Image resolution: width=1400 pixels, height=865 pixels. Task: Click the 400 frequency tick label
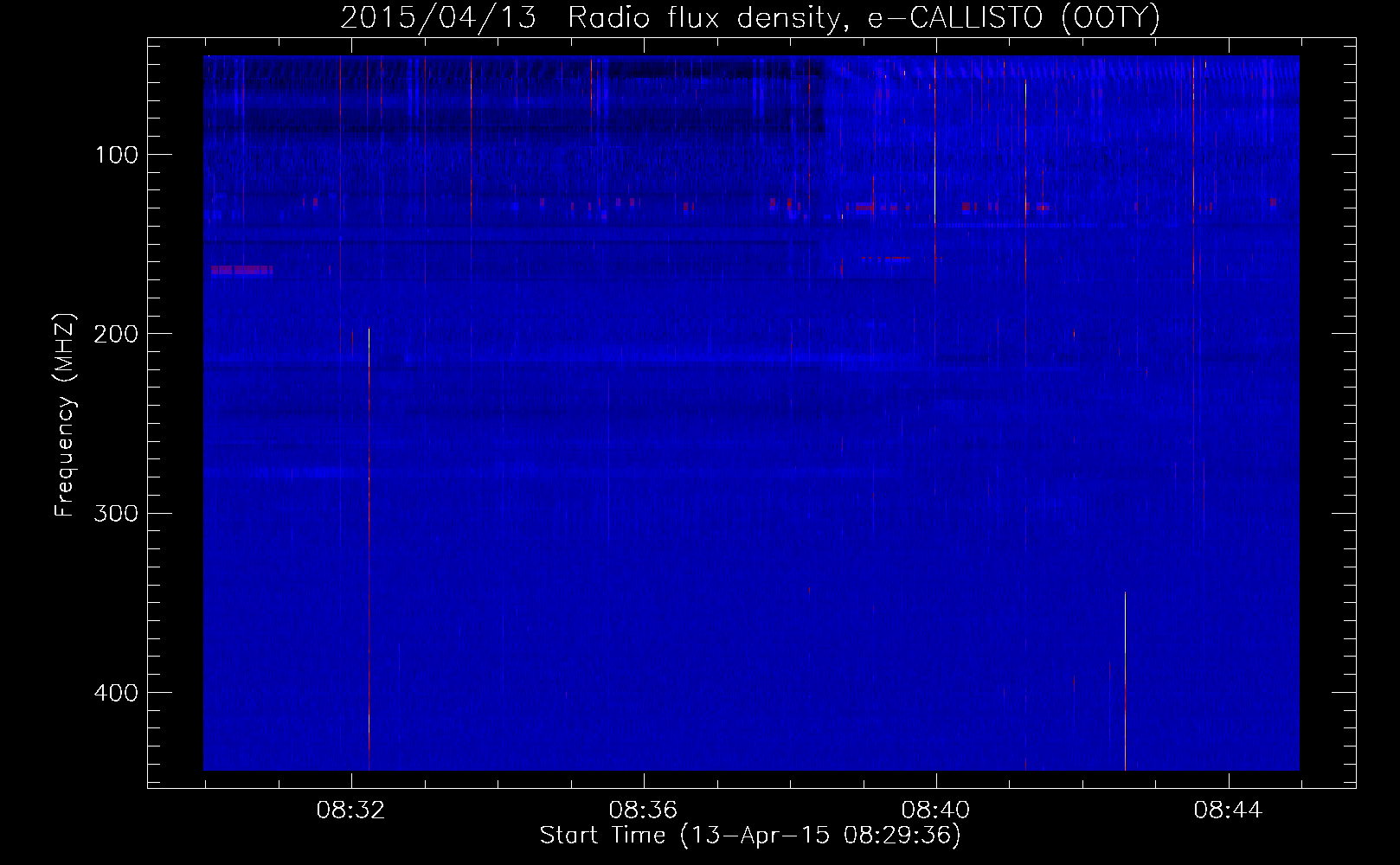[116, 693]
